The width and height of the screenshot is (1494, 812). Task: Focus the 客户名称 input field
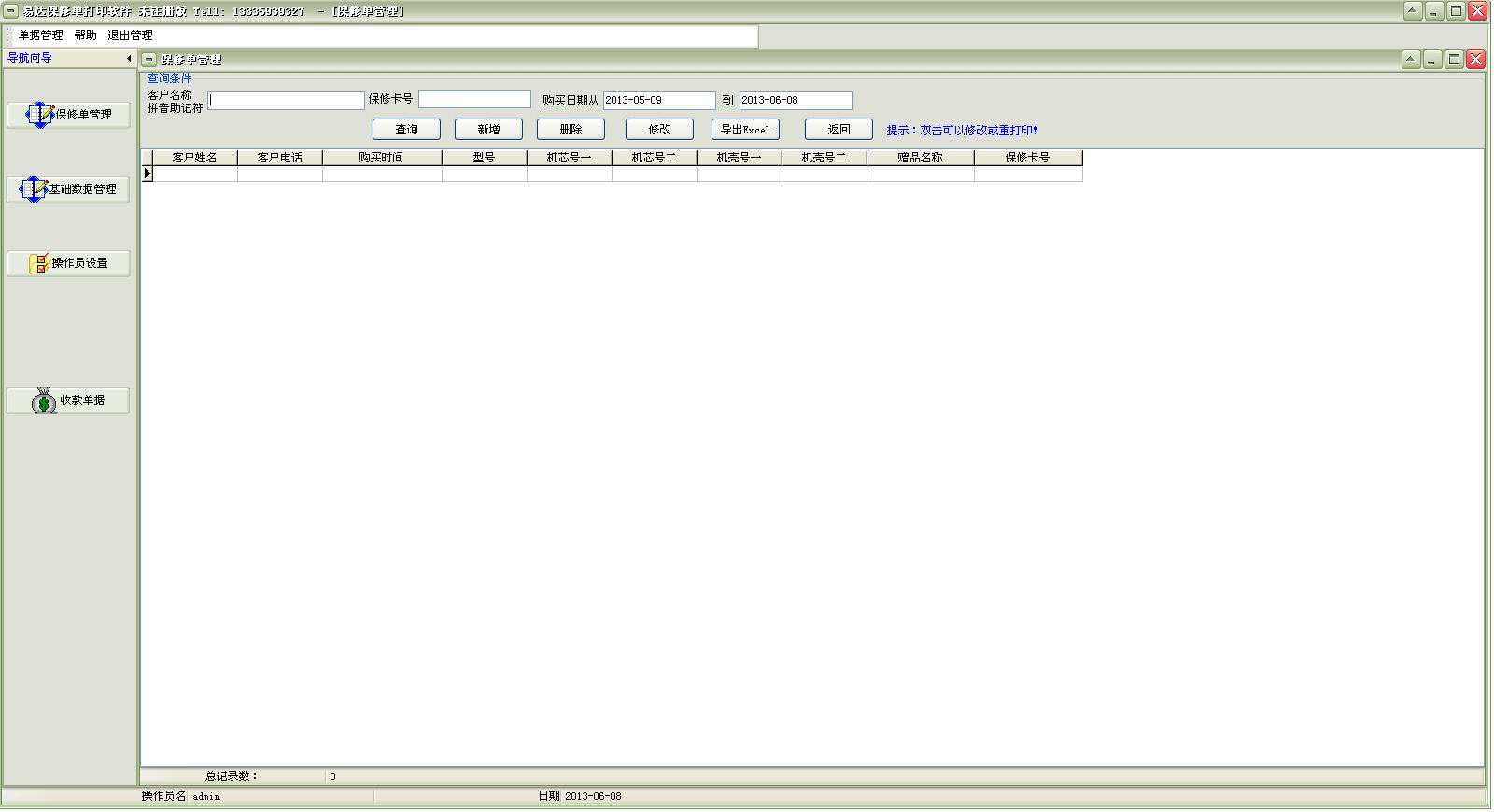286,101
